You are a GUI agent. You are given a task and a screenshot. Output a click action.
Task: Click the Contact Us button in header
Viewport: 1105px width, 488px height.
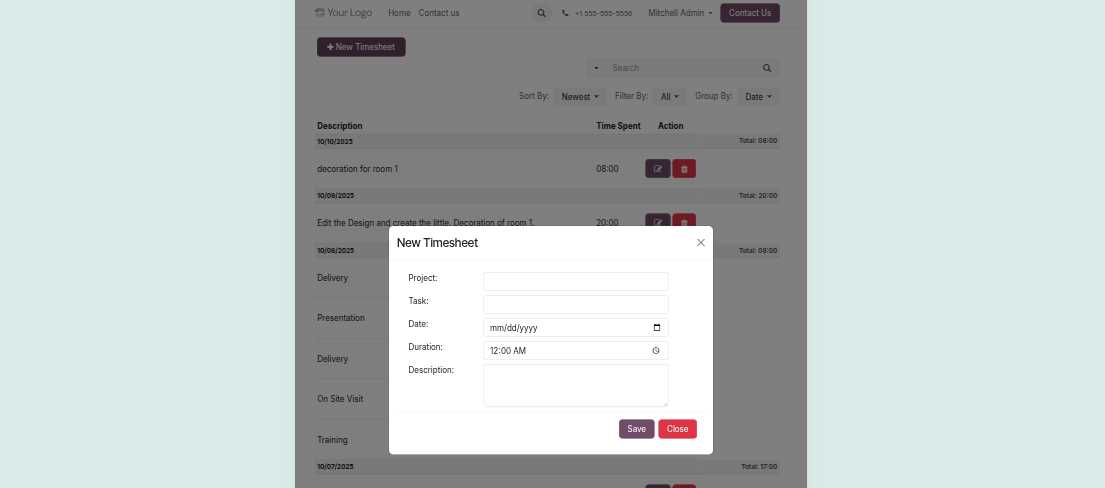pos(750,13)
